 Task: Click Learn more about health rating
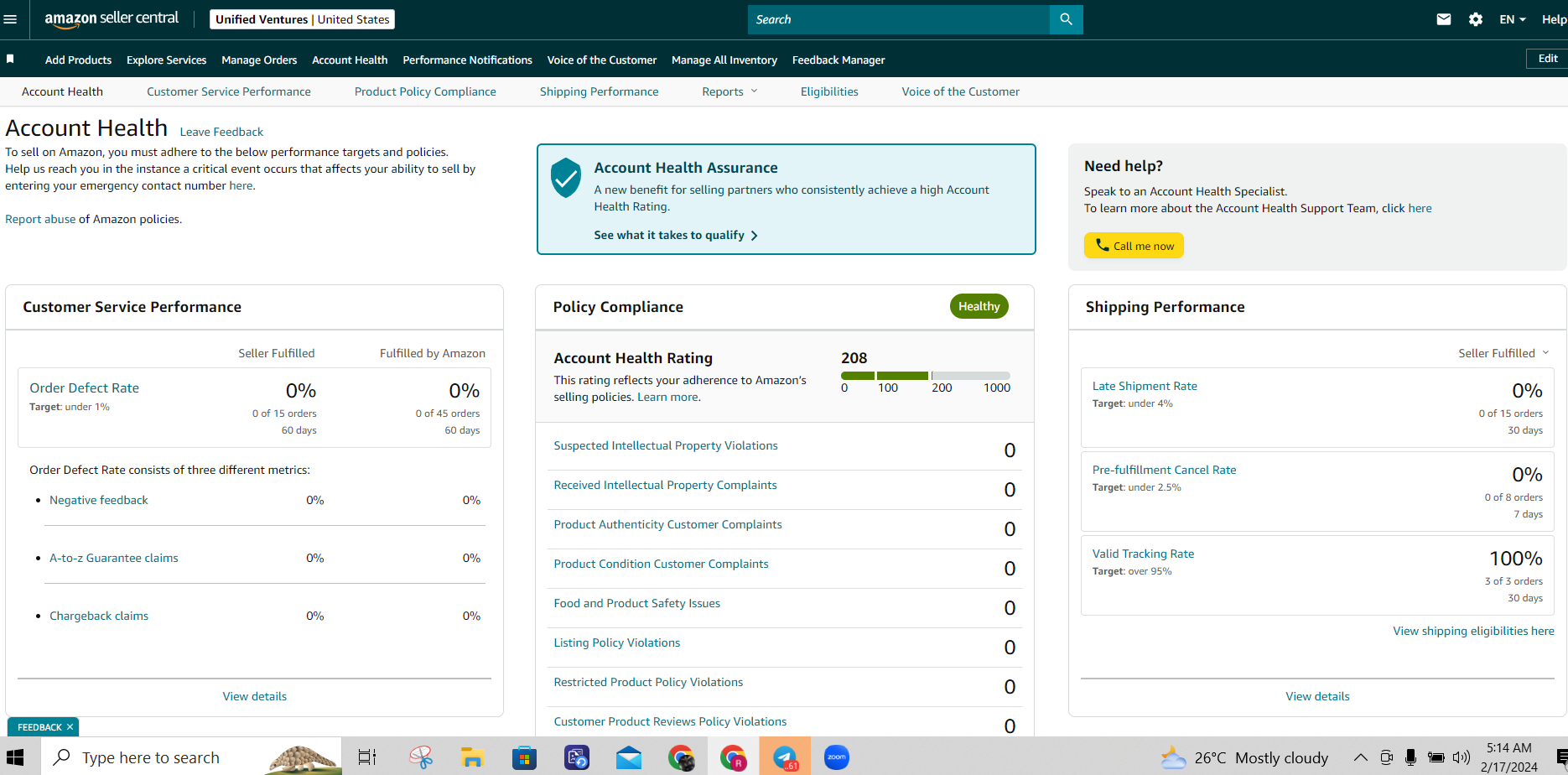tap(667, 397)
